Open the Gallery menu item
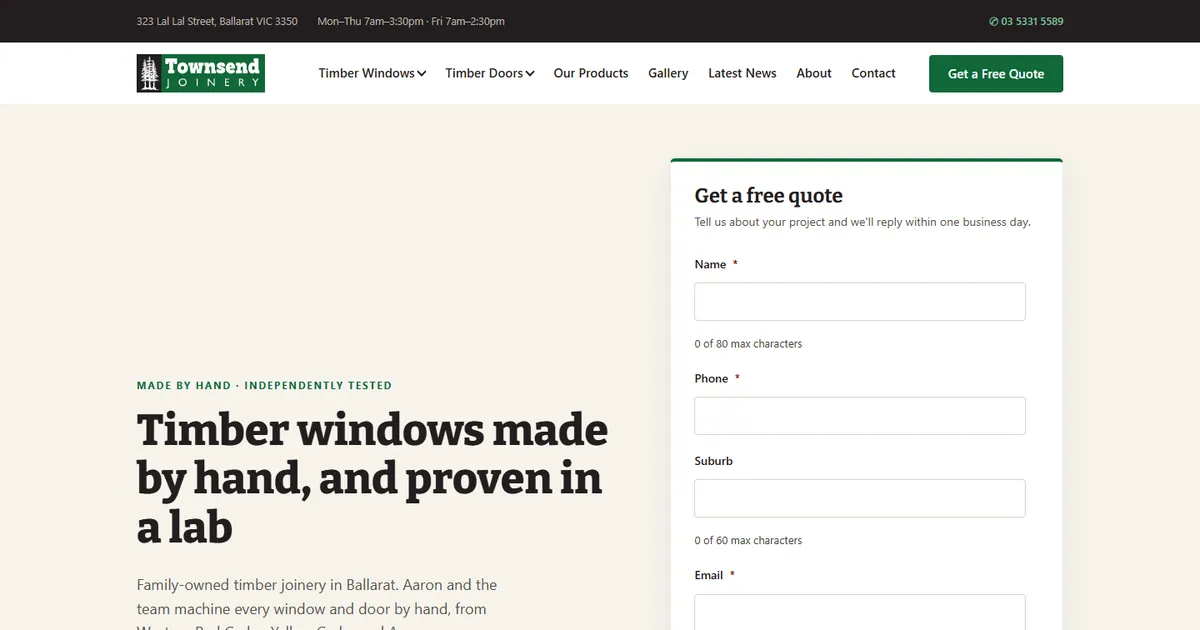The image size is (1200, 630). pyautogui.click(x=668, y=73)
